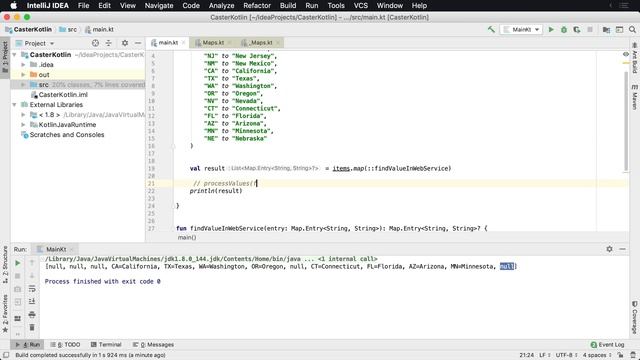Click the 4 spaces indent setting
This screenshot has height=360, width=640.
click(597, 355)
